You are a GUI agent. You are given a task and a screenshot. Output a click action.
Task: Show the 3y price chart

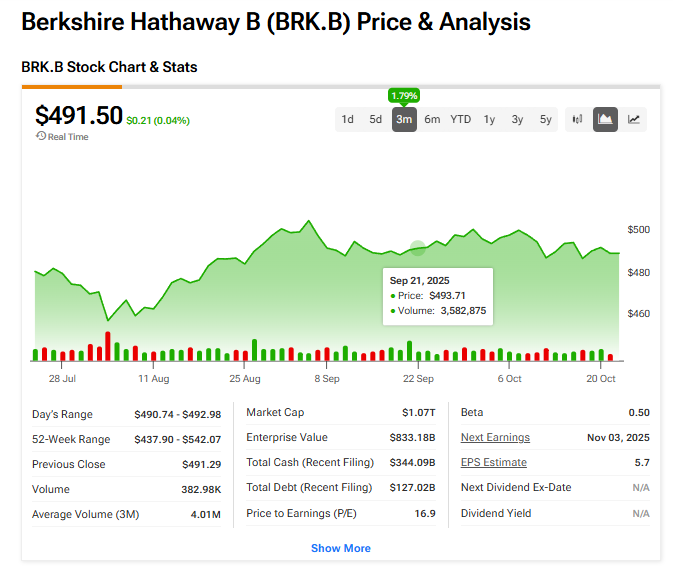(x=517, y=119)
